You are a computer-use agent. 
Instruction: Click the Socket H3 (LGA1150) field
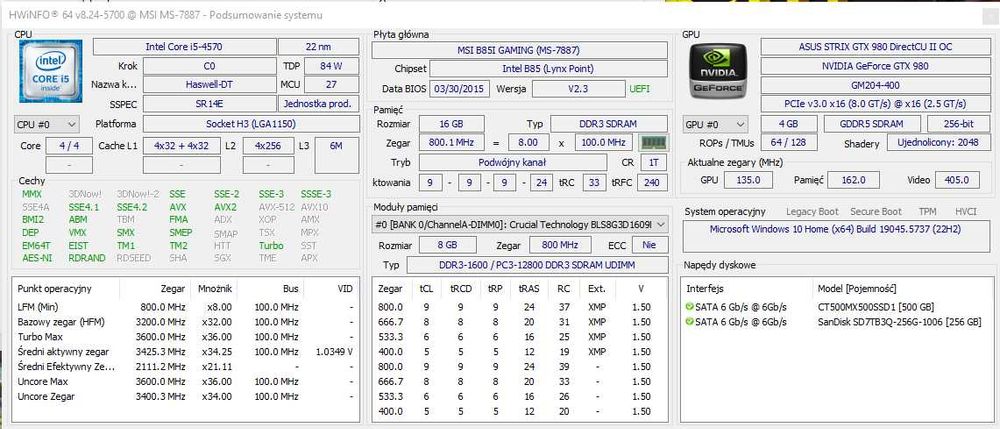pos(251,124)
